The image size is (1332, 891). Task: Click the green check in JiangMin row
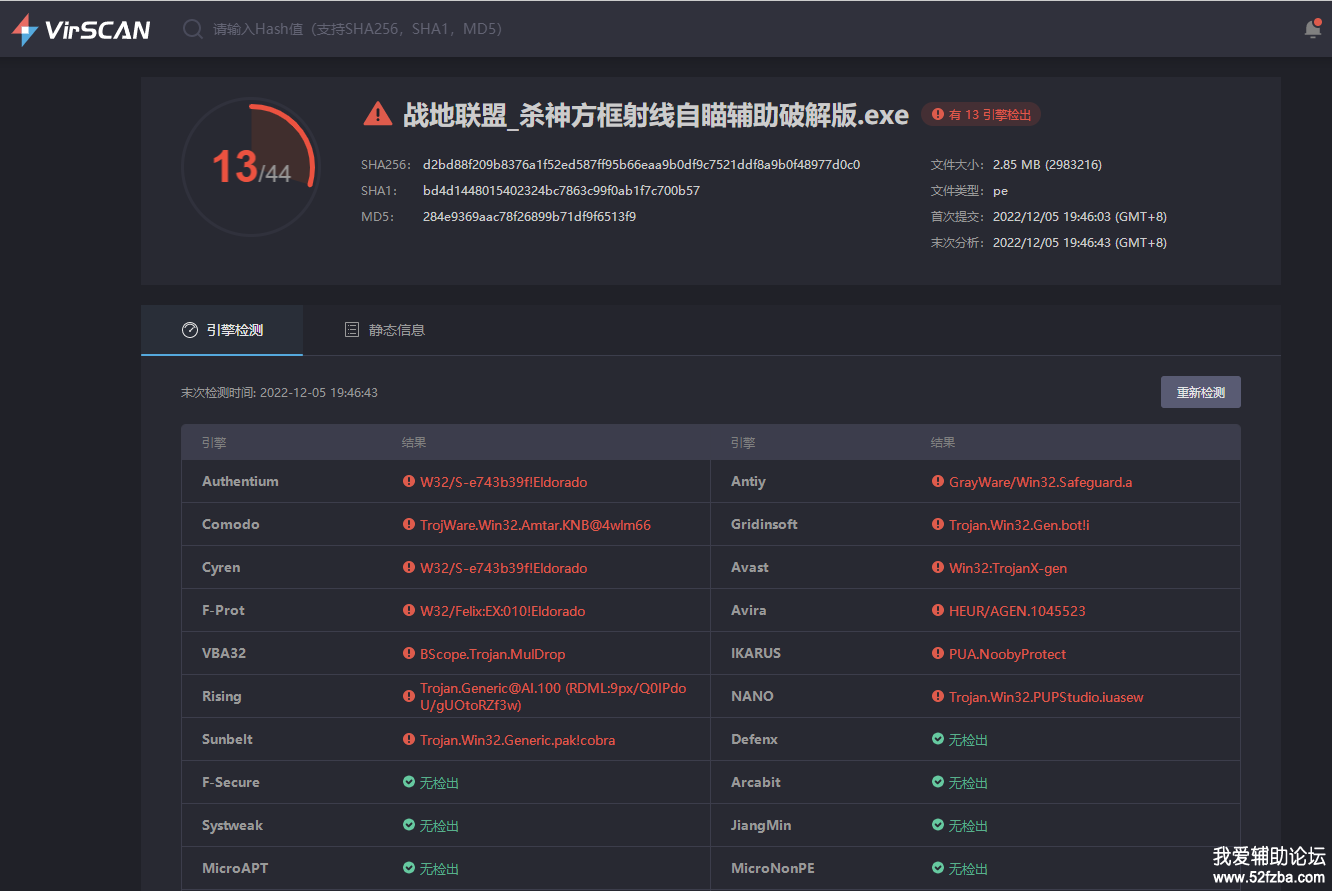click(938, 825)
